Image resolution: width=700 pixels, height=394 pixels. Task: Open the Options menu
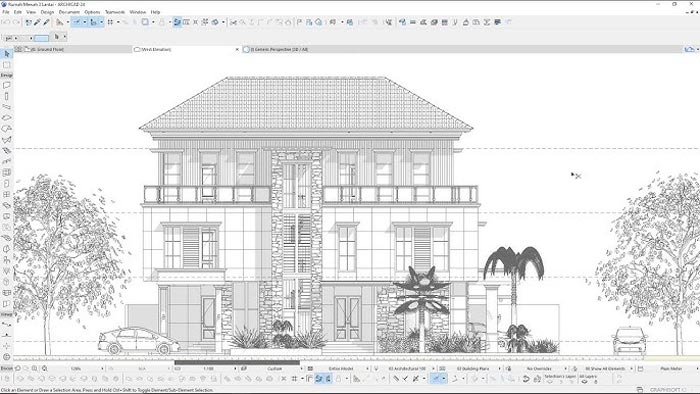92,12
